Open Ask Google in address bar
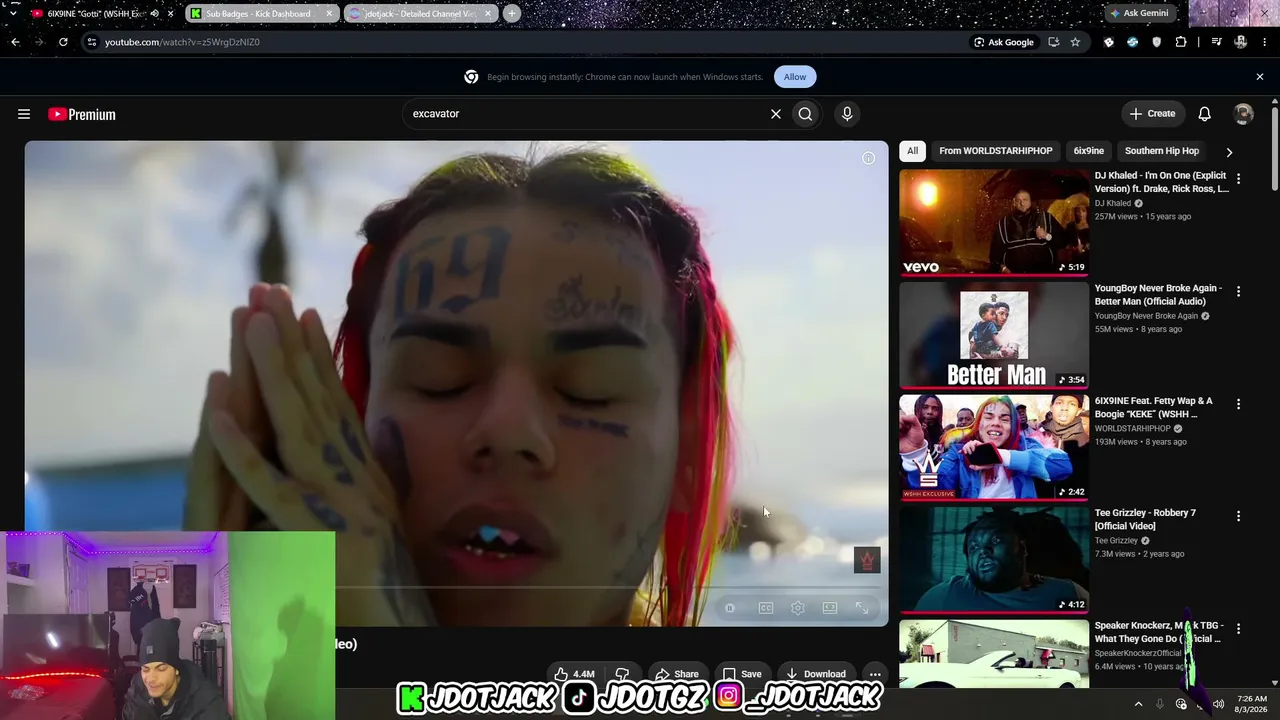The height and width of the screenshot is (720, 1280). (1004, 42)
